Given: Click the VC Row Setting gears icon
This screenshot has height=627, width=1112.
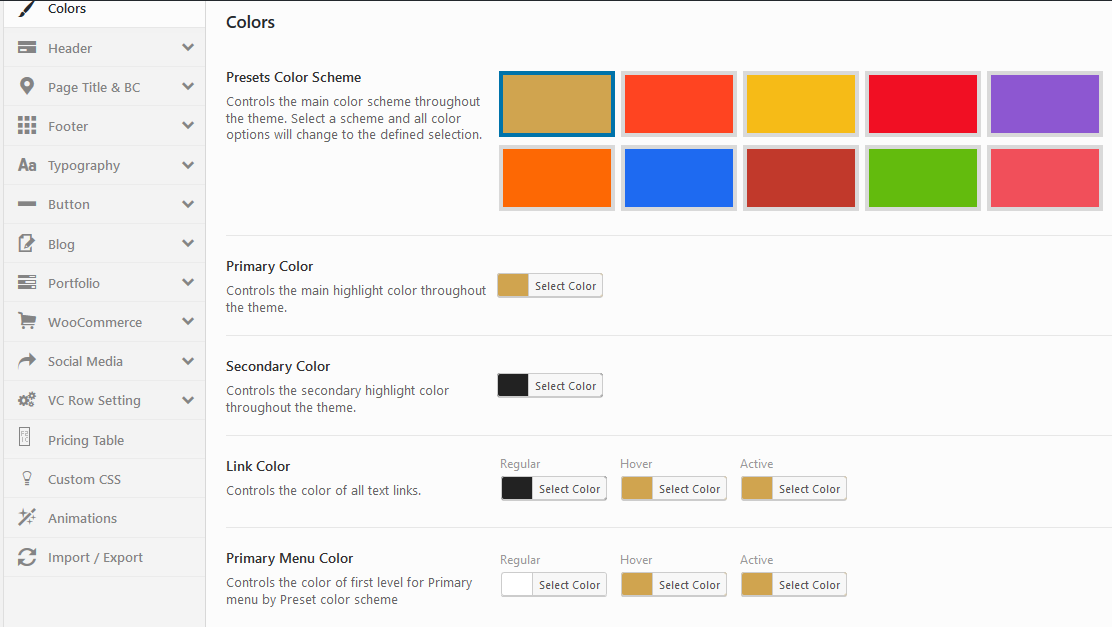Looking at the screenshot, I should pyautogui.click(x=27, y=400).
